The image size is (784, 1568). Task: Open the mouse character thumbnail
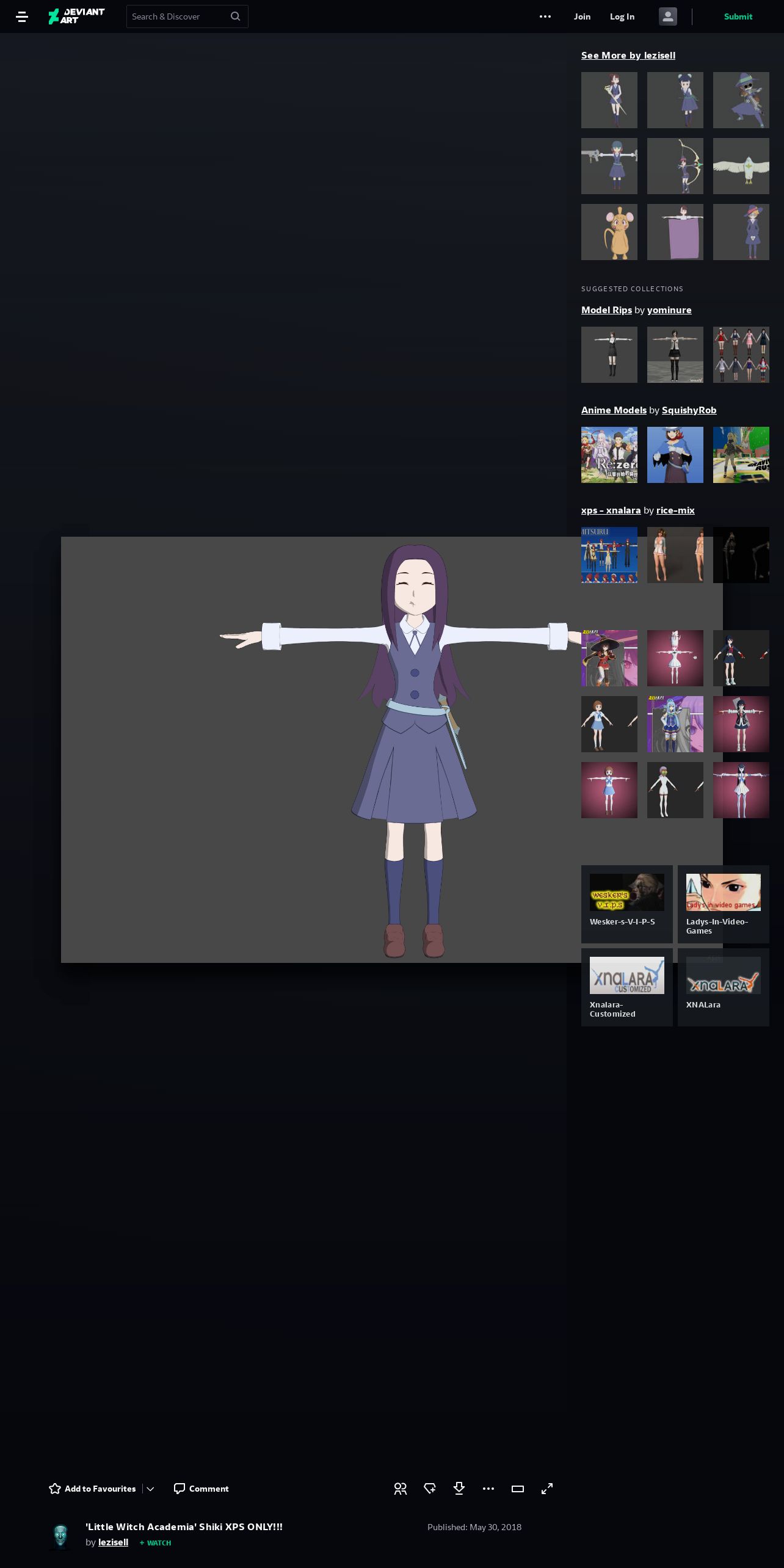[609, 232]
